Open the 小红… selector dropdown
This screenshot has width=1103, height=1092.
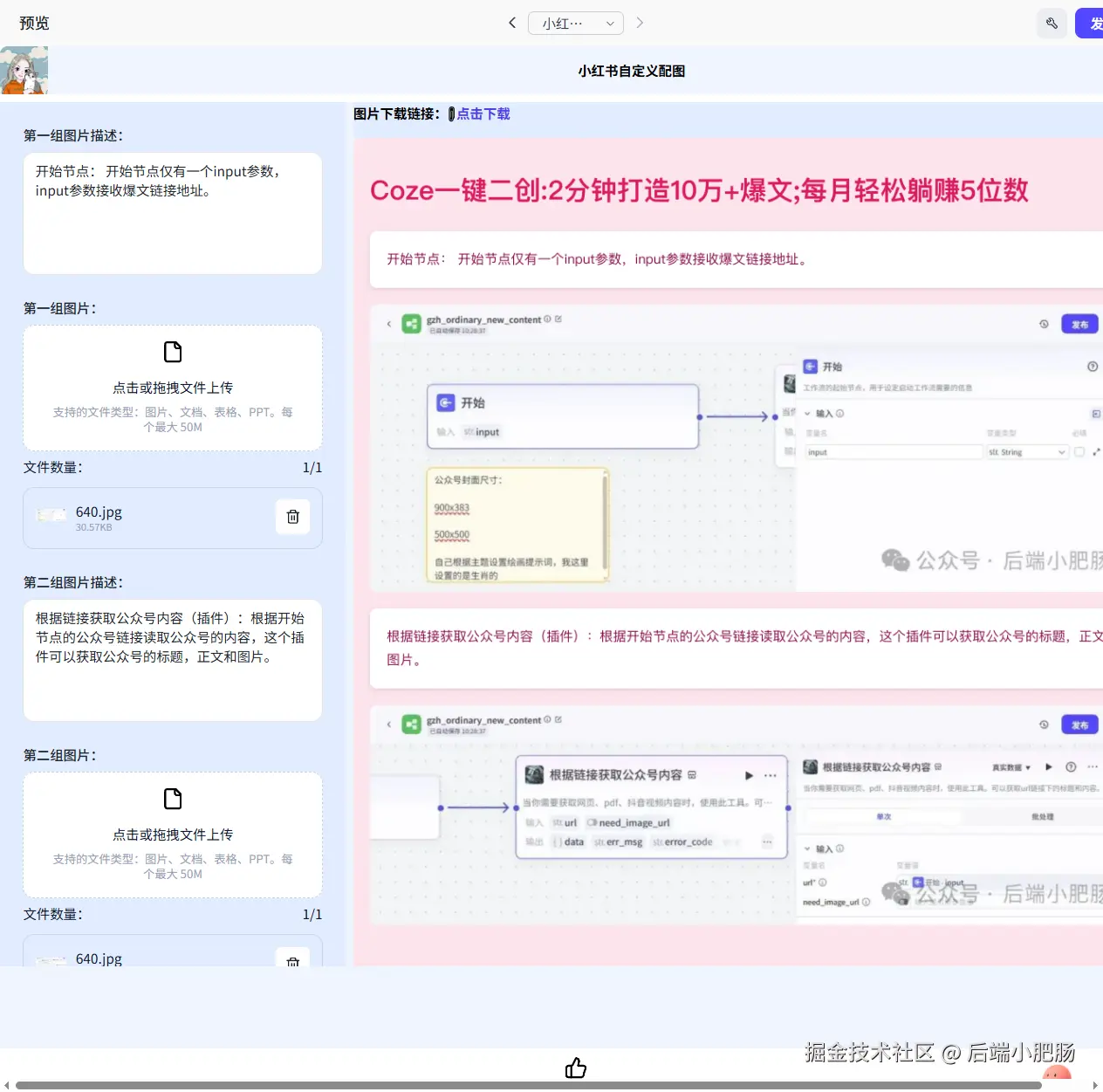tap(576, 23)
